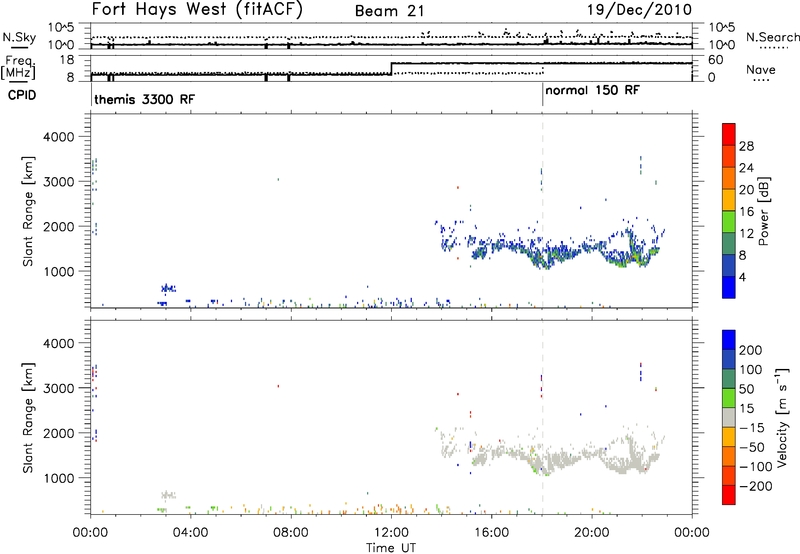Screen dimensions: 800x554
Task: Click the "CPID" row label
Action: [x=22, y=95]
